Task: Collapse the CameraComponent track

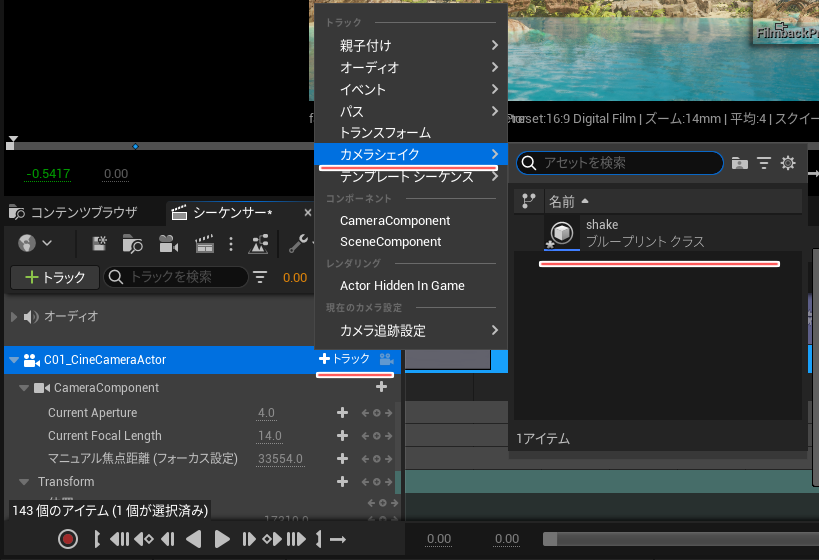Action: click(x=24, y=388)
